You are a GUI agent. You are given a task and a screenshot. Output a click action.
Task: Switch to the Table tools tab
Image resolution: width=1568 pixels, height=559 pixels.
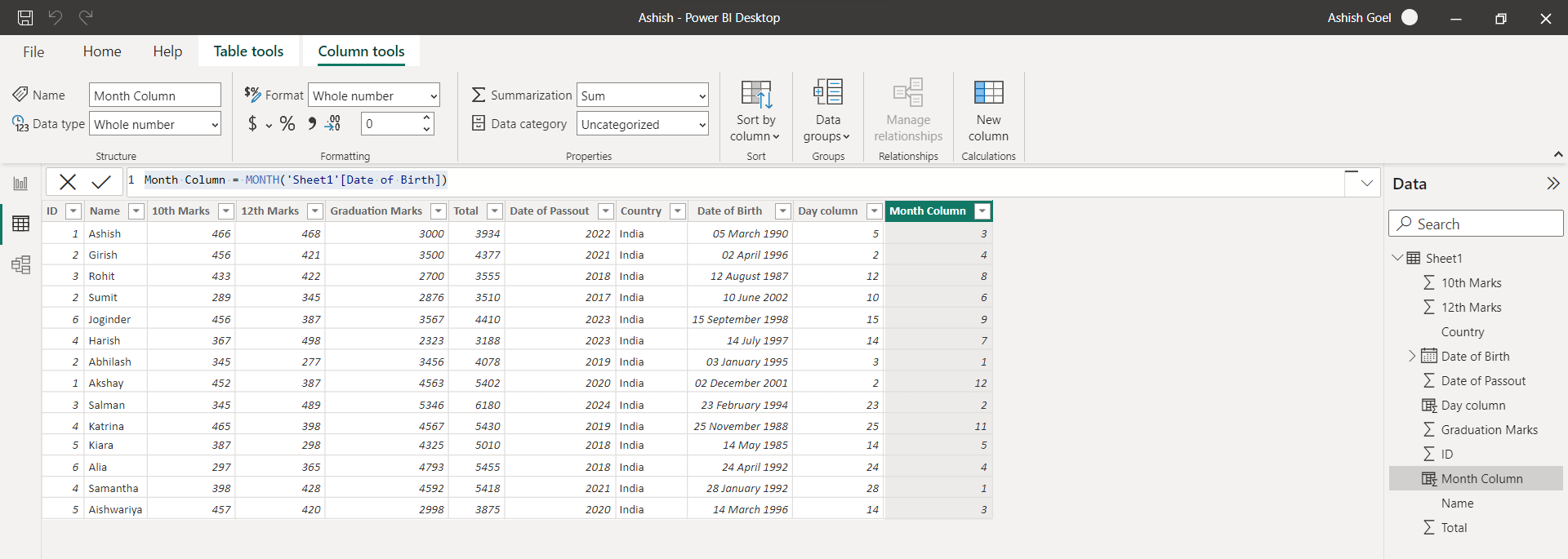coord(248,51)
